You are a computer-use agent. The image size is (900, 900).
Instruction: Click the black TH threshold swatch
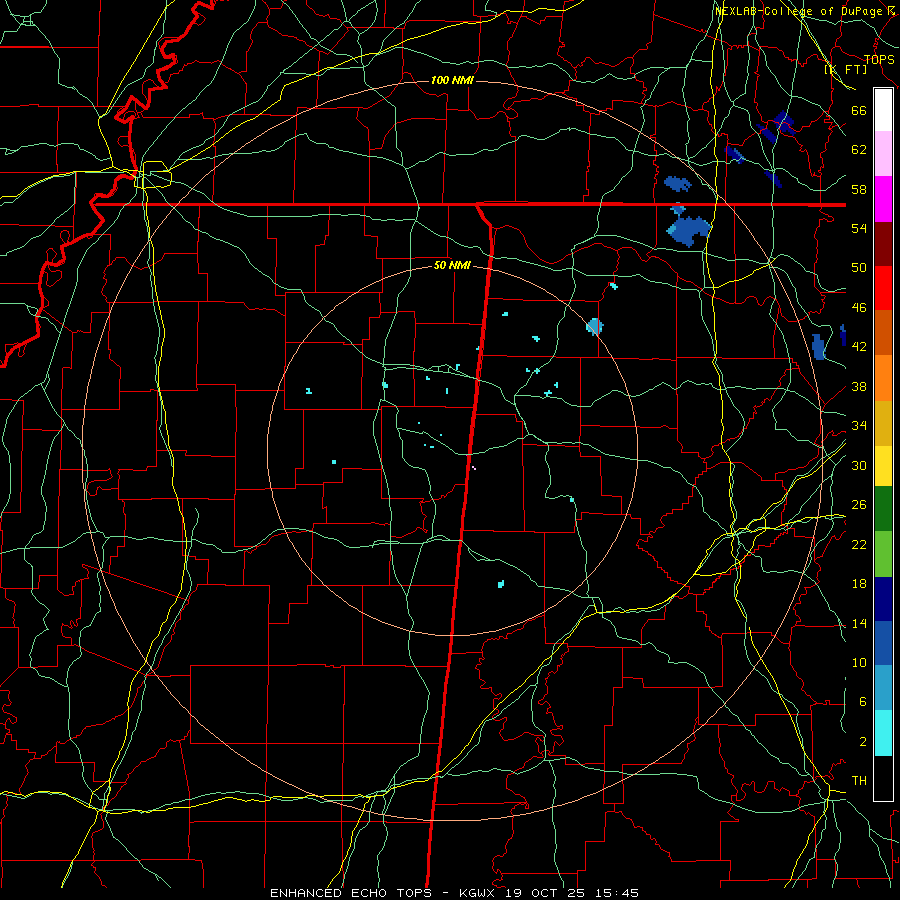pyautogui.click(x=883, y=778)
